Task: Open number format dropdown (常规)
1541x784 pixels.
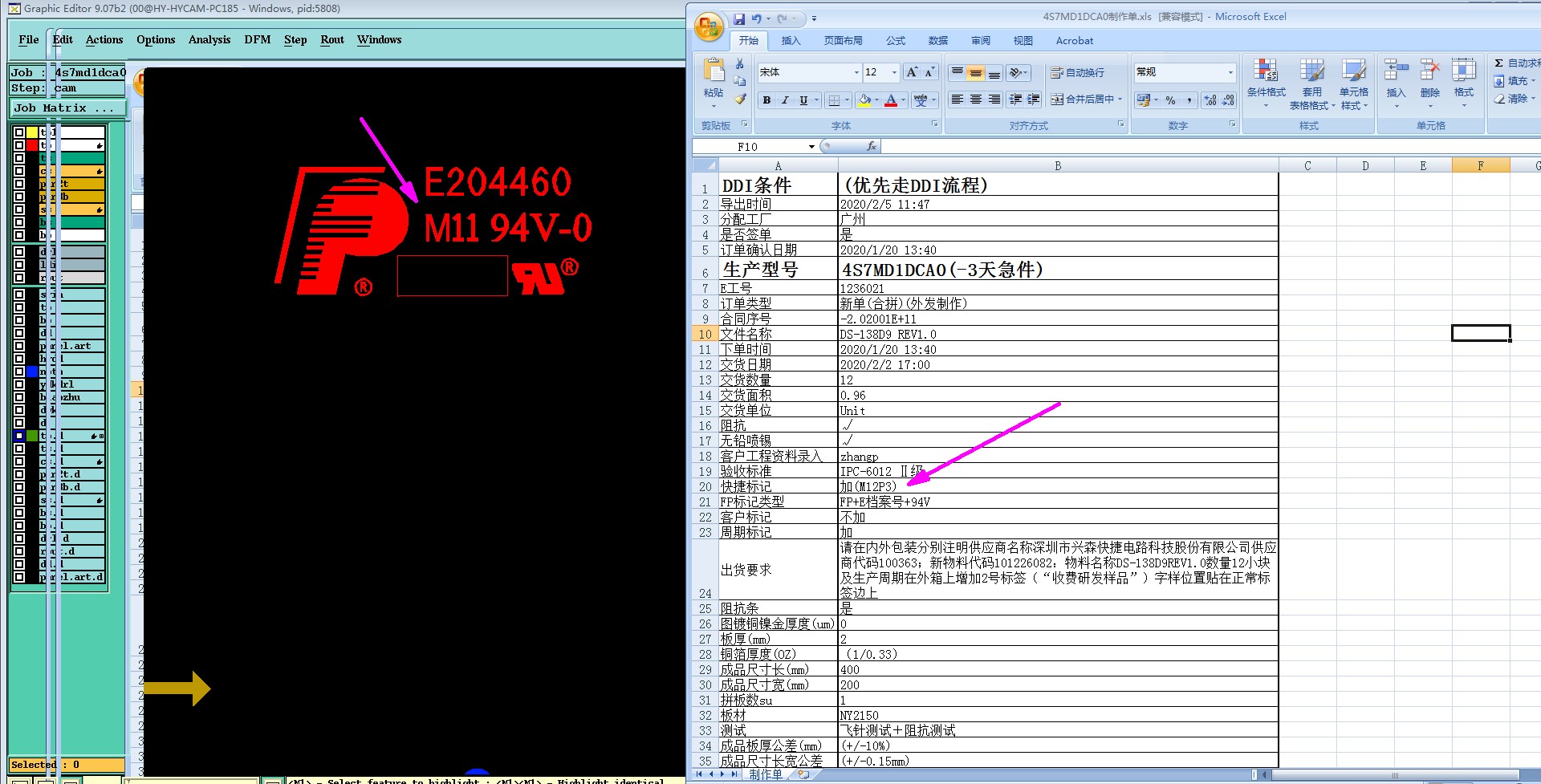Action: pos(1230,72)
